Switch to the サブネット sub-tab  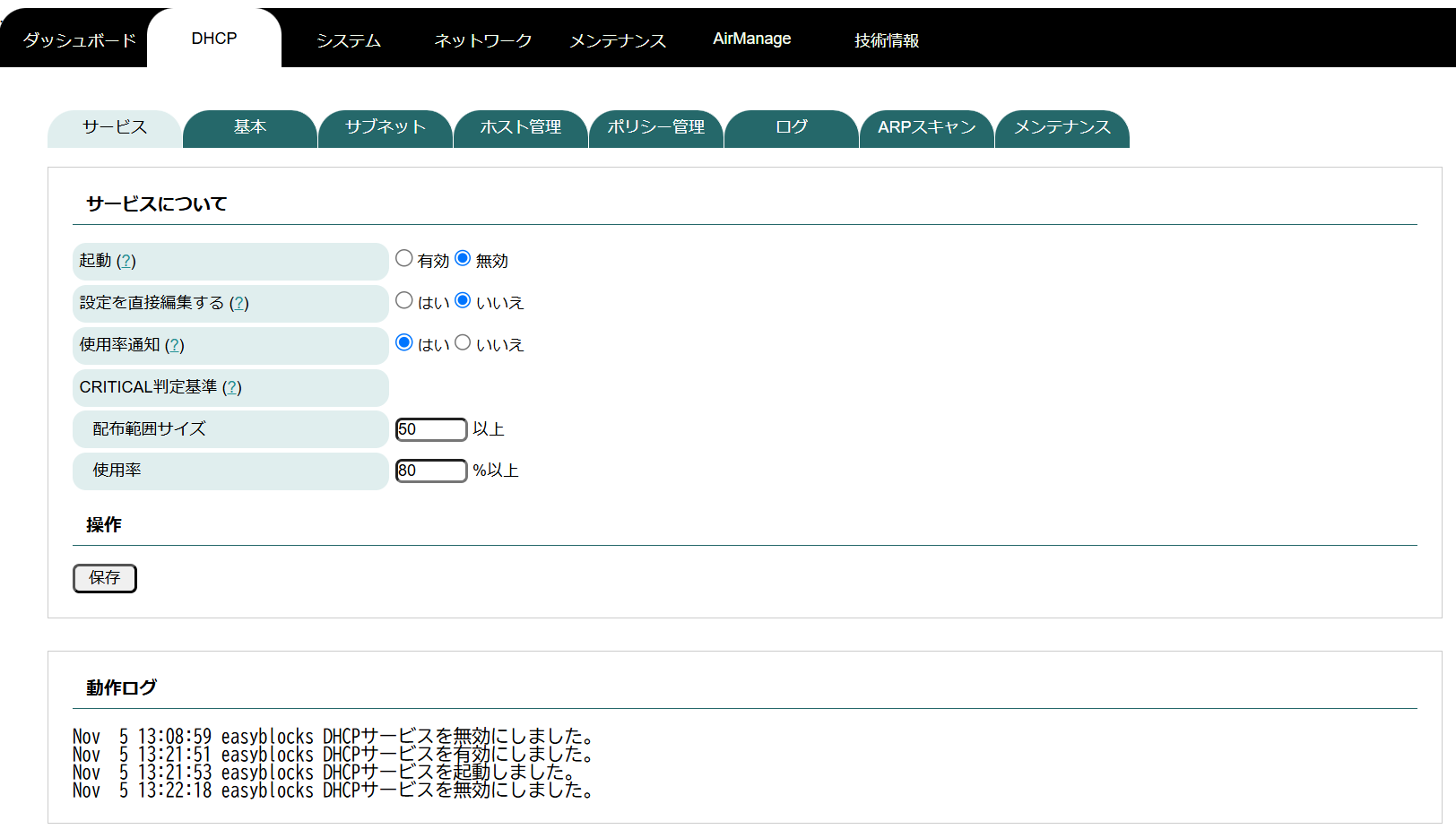pyautogui.click(x=386, y=128)
